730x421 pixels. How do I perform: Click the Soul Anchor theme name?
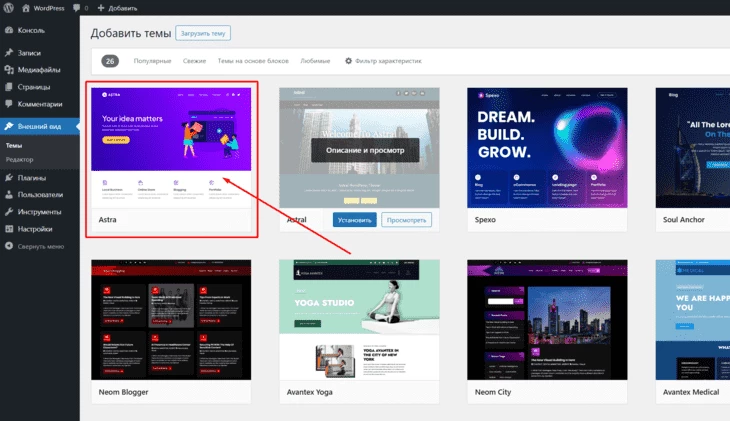pyautogui.click(x=684, y=219)
